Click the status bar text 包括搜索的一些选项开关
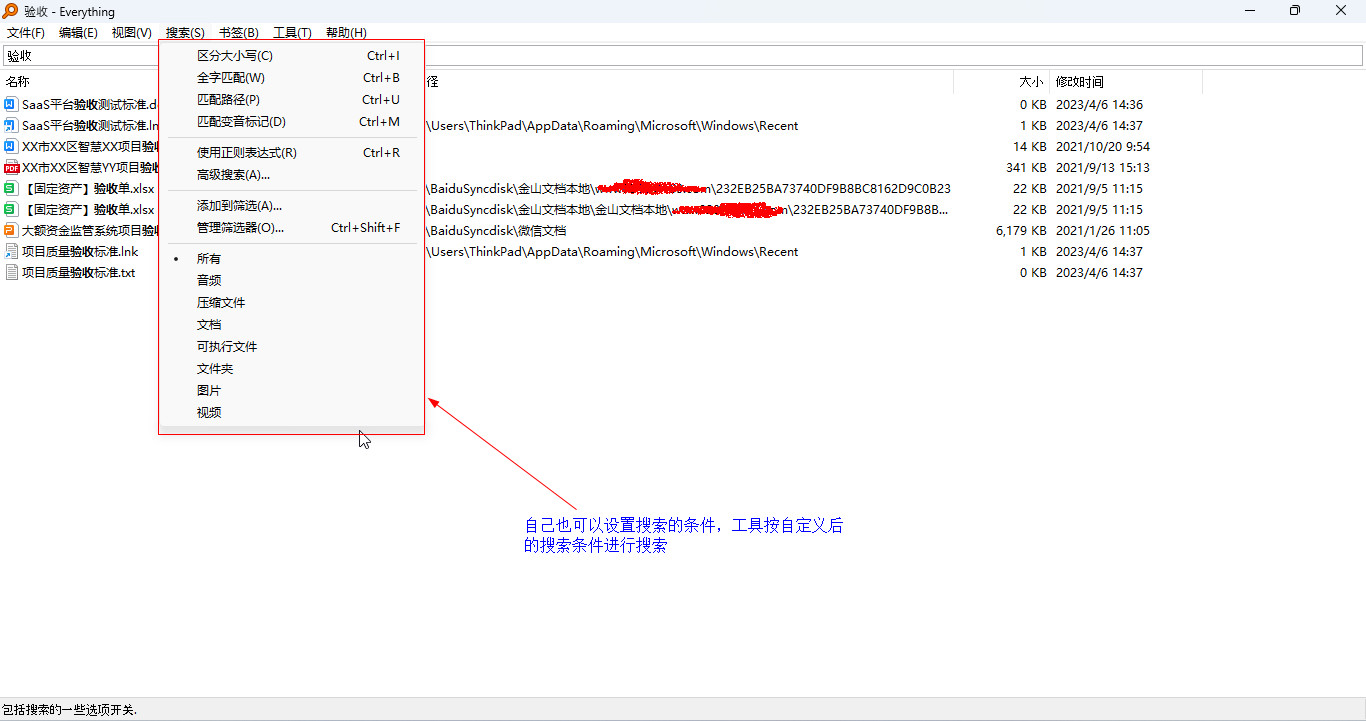1366x721 pixels. (69, 711)
